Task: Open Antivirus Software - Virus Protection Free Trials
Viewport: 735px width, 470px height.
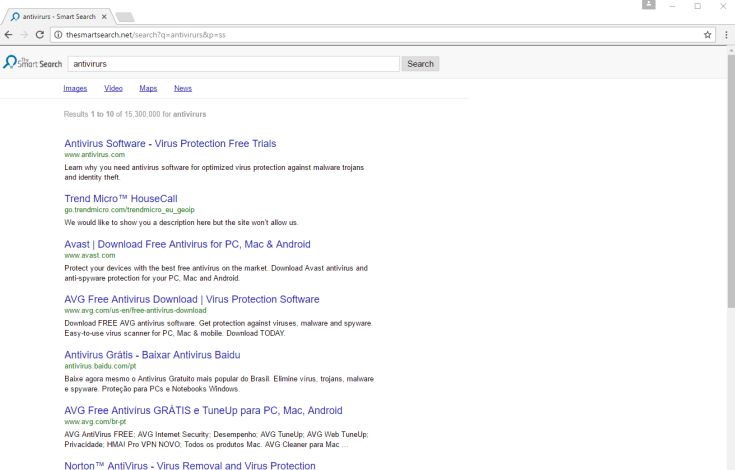Action: [x=170, y=143]
